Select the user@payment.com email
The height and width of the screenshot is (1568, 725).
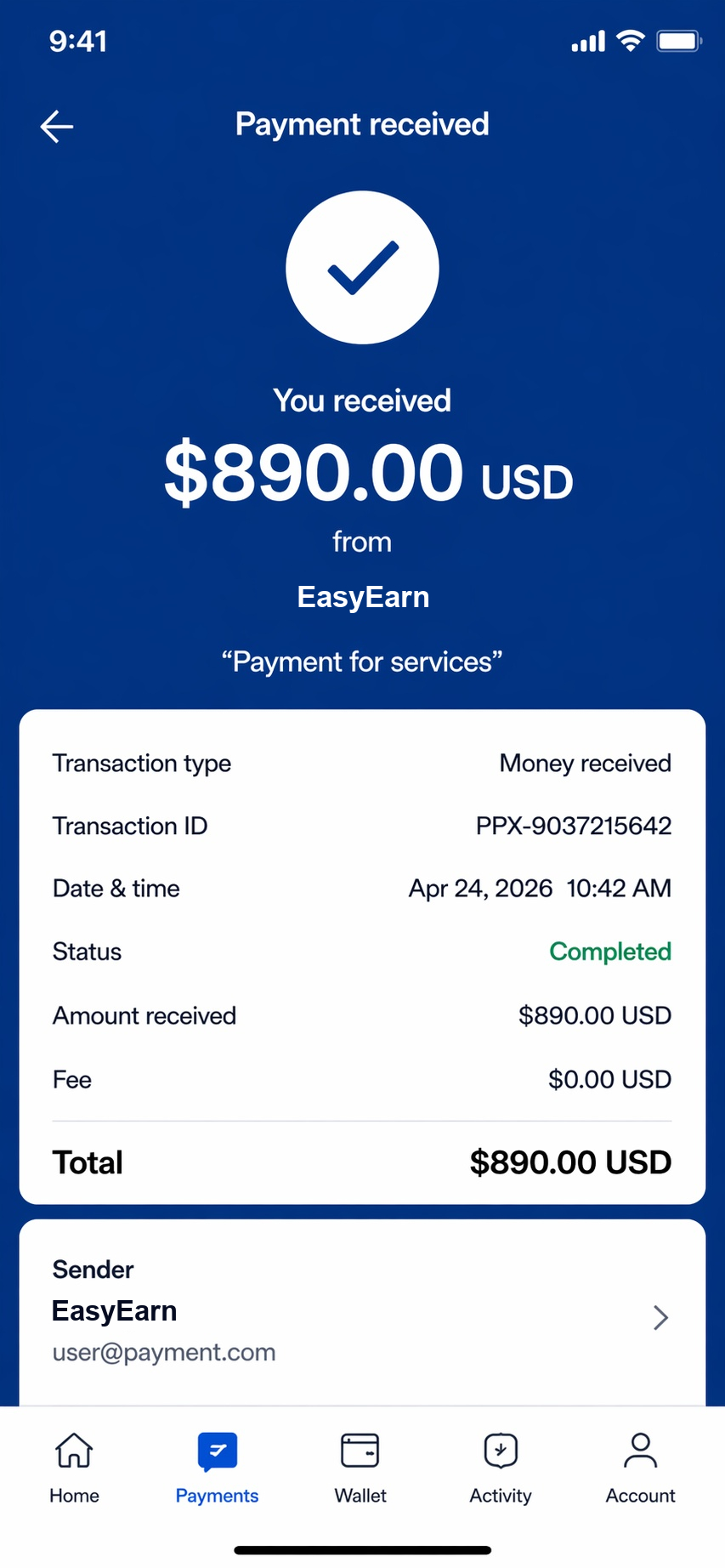[x=164, y=1352]
